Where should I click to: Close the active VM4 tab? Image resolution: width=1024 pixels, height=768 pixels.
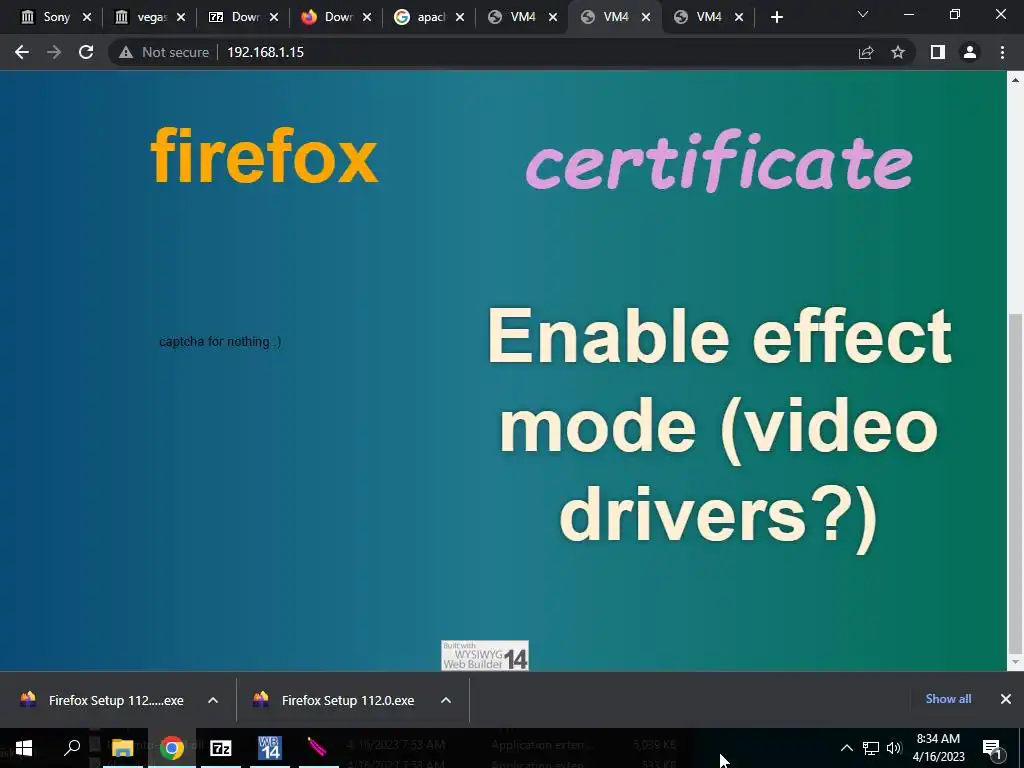[646, 17]
